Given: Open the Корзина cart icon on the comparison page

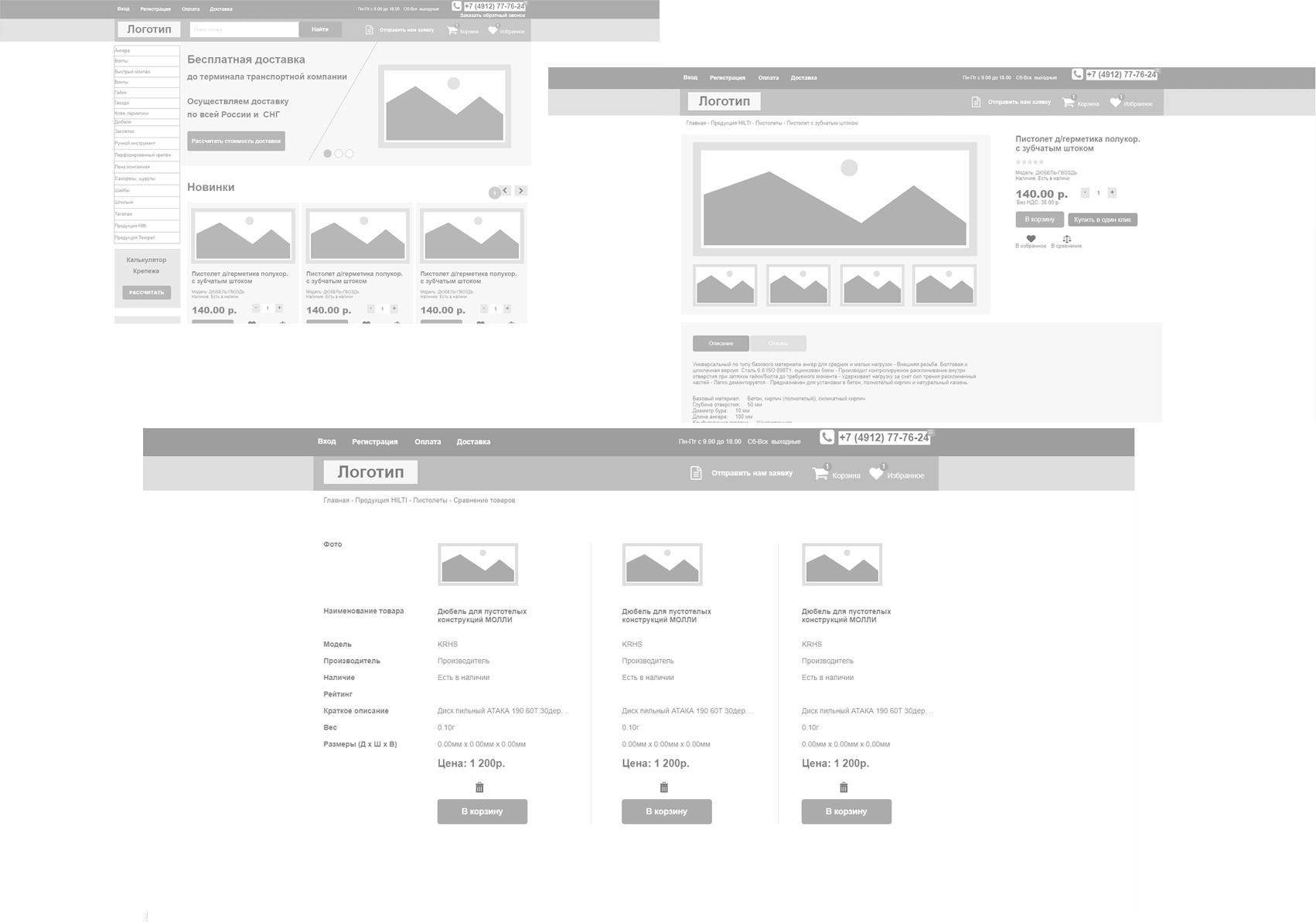Looking at the screenshot, I should 820,473.
